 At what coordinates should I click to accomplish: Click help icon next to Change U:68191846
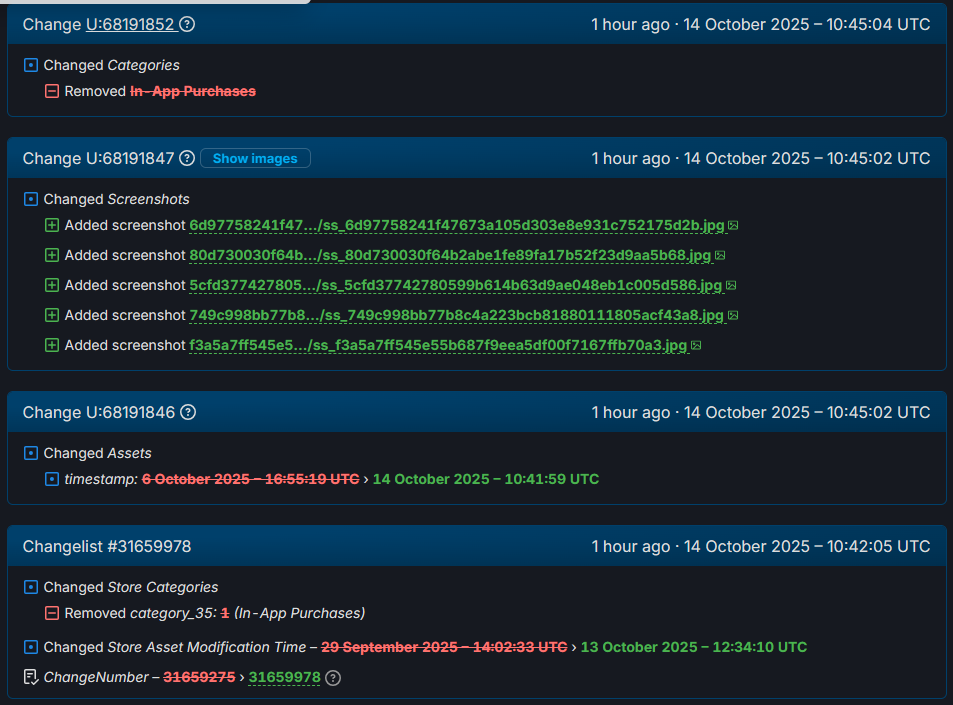pos(187,413)
